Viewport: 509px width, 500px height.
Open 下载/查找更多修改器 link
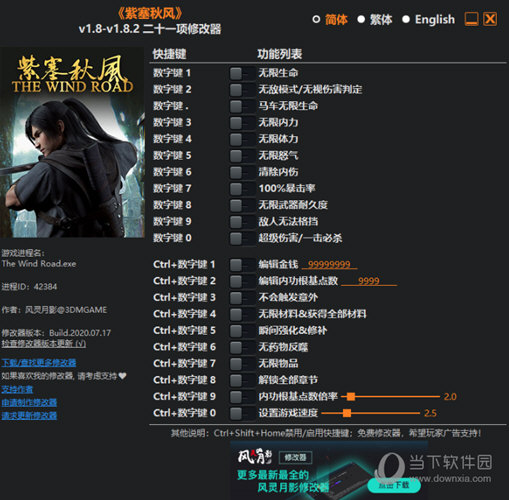pos(39,363)
